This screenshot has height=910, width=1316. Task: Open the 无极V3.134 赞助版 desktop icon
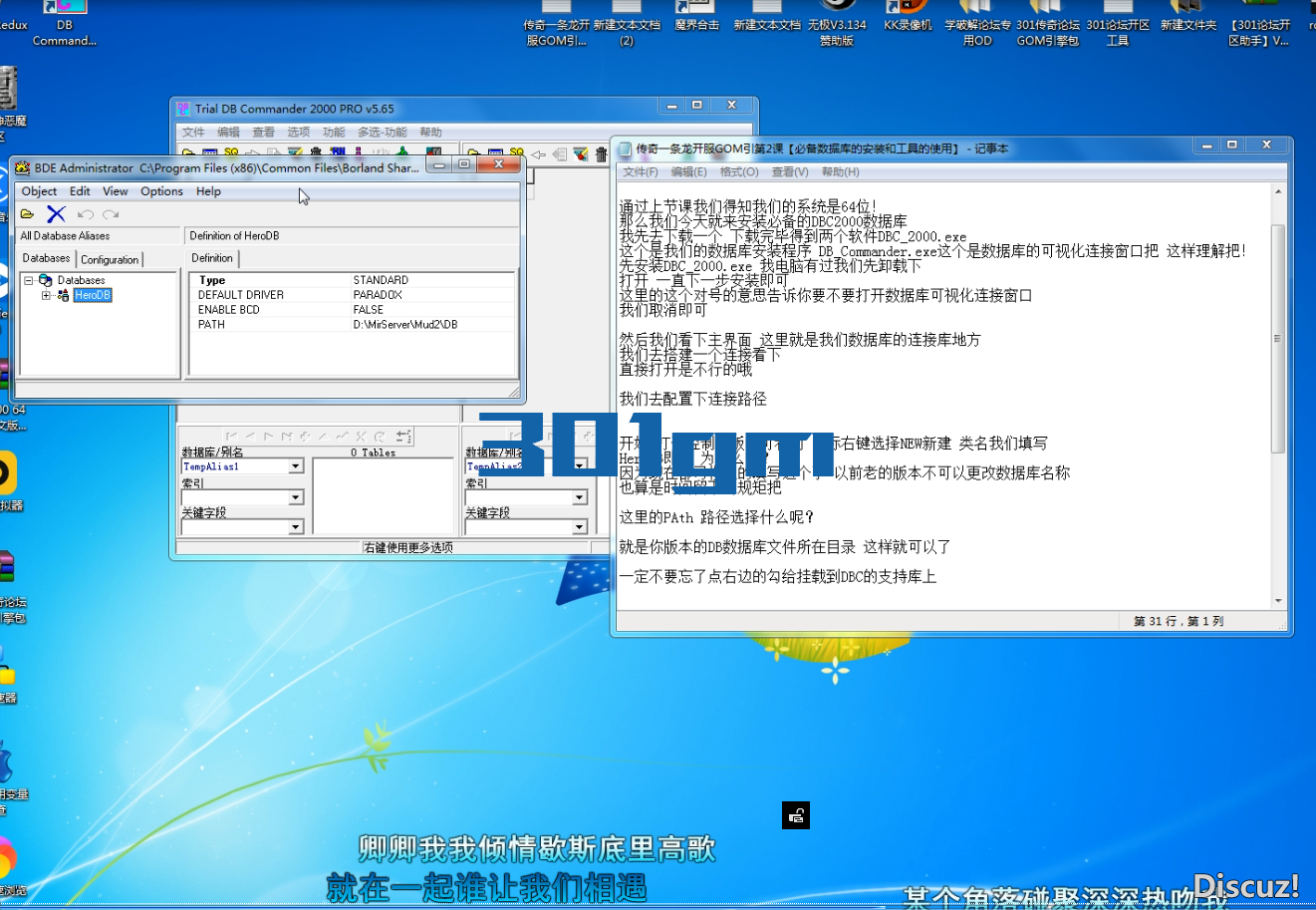click(x=837, y=24)
